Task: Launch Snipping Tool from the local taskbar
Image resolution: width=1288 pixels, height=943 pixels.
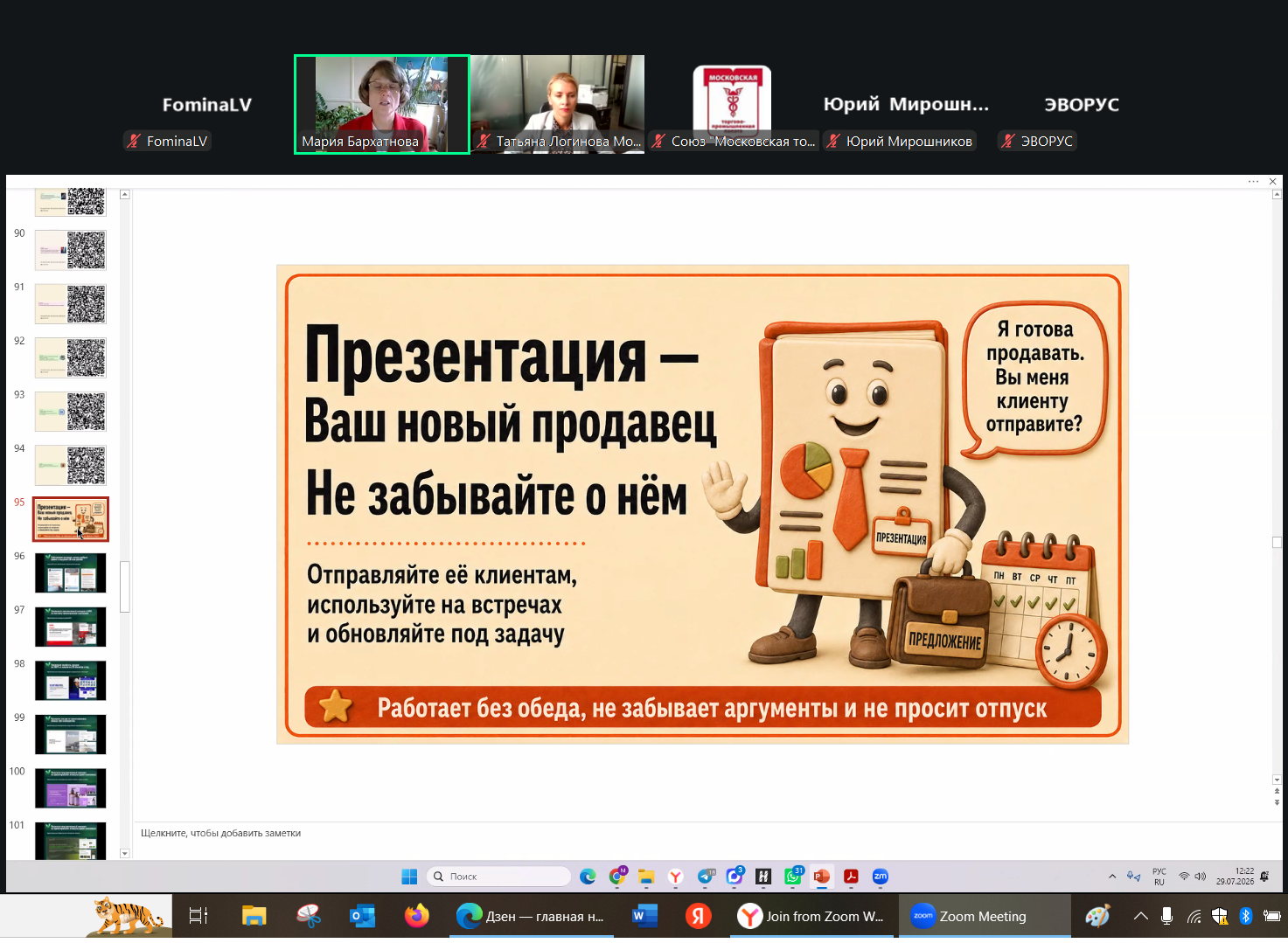Action: point(308,916)
